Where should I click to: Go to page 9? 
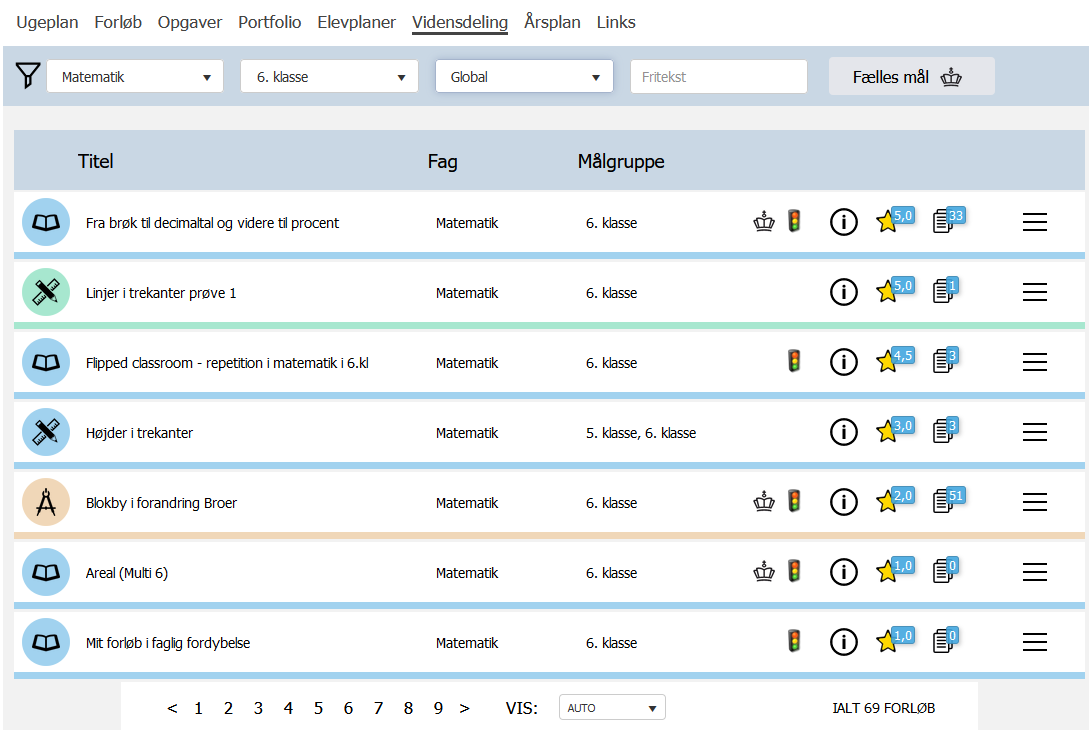point(438,708)
